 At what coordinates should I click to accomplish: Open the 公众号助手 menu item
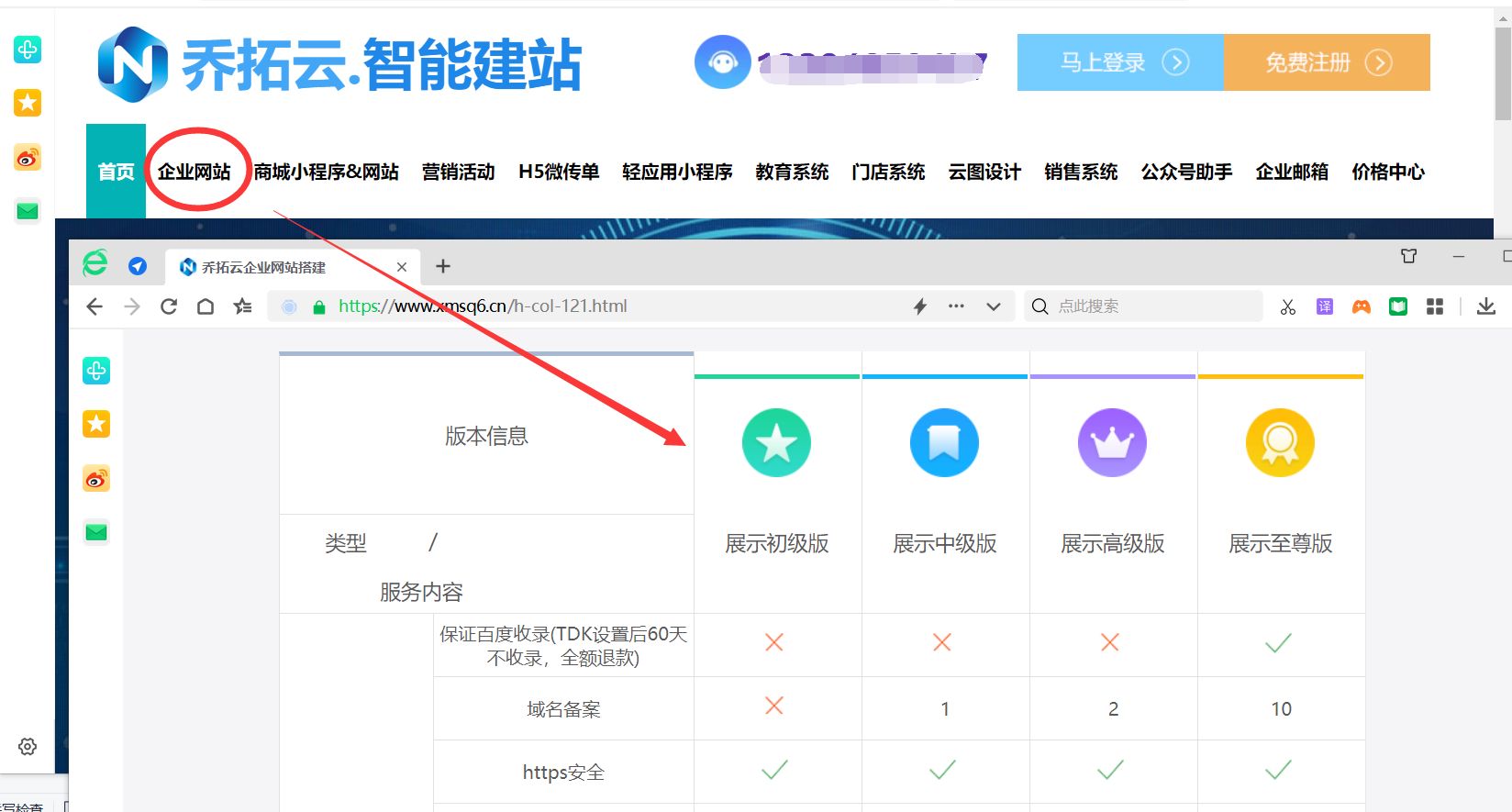(1186, 172)
